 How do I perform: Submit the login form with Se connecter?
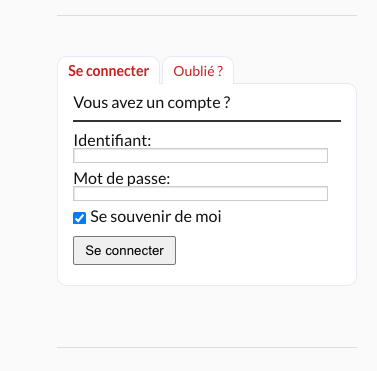(x=124, y=251)
